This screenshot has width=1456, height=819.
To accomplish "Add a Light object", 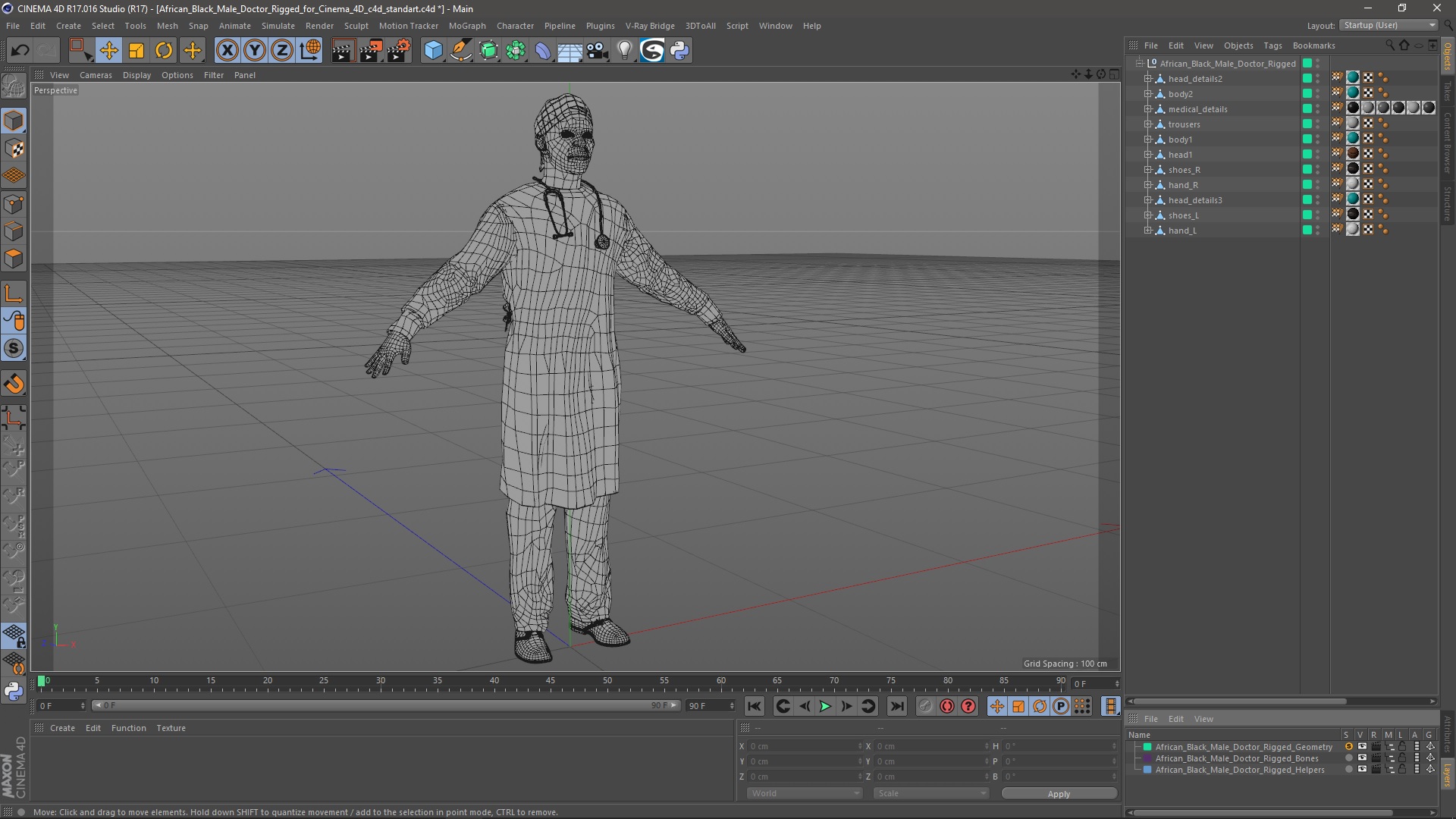I will 624,51.
